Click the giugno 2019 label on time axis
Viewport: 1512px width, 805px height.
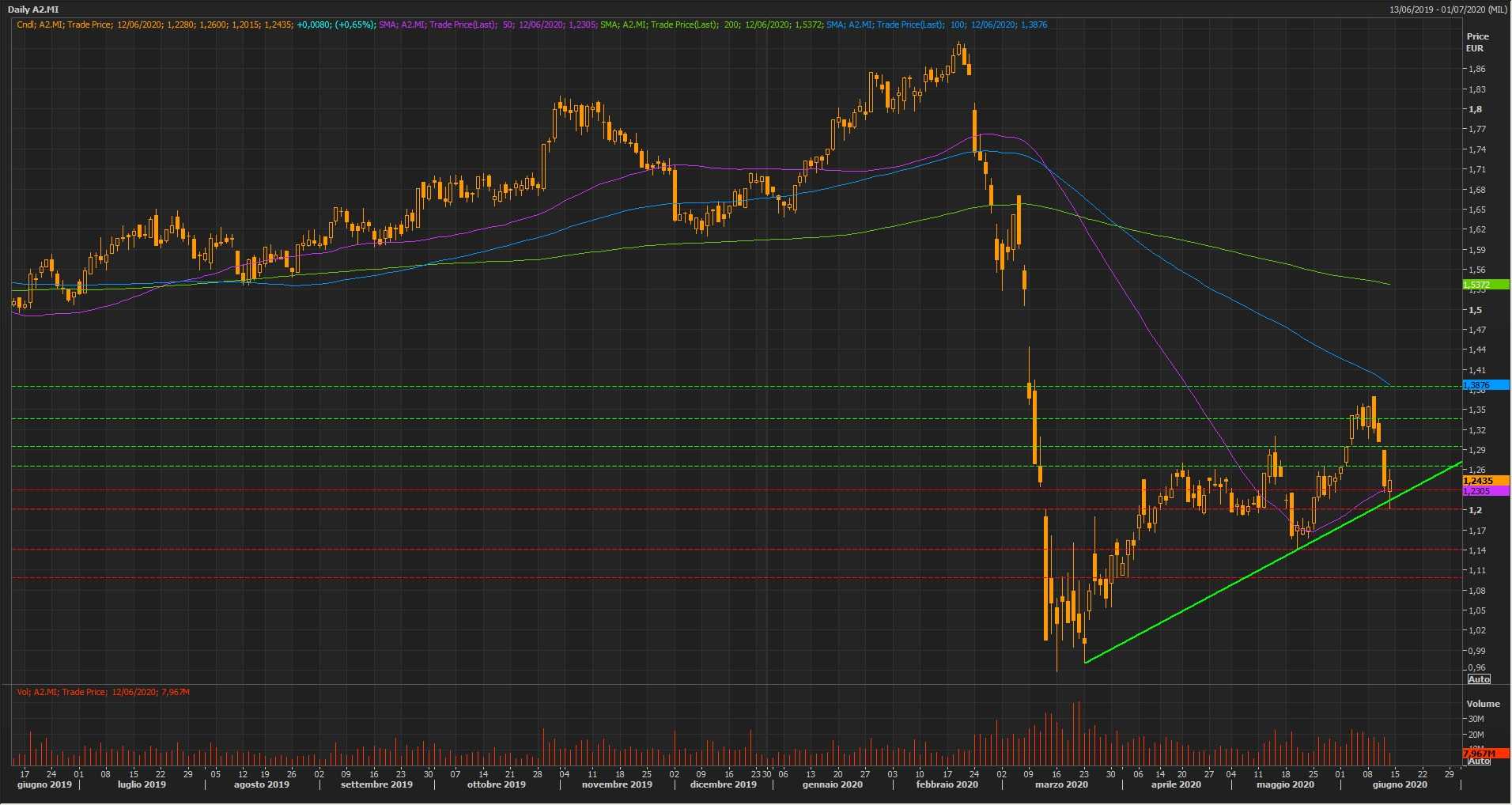click(x=44, y=784)
